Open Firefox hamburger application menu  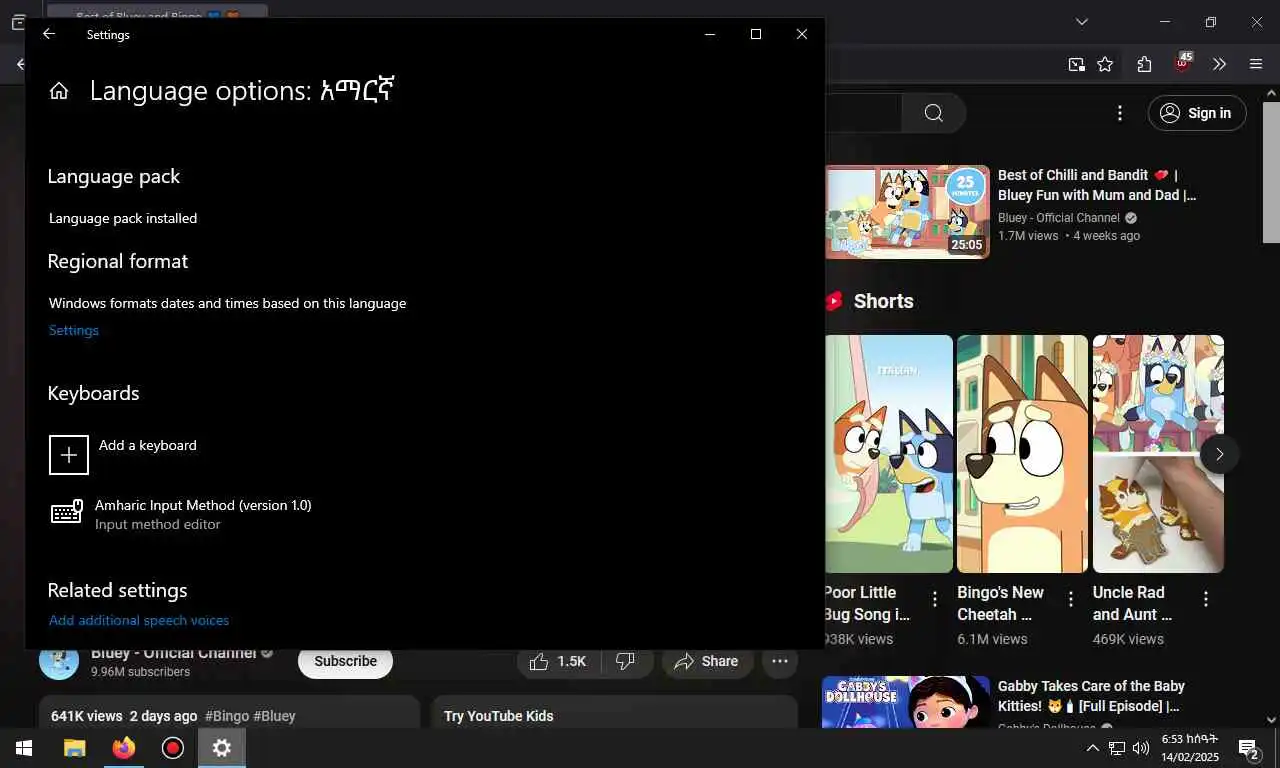[1256, 64]
